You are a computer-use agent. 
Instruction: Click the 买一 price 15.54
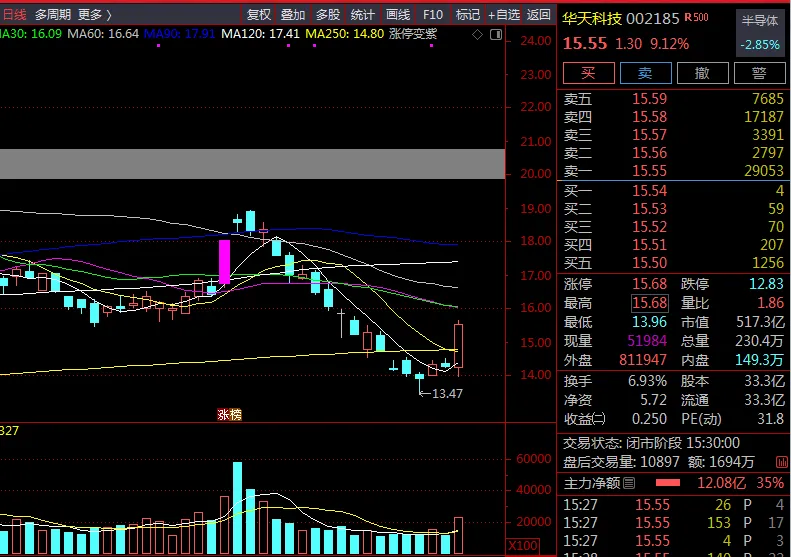(x=650, y=191)
